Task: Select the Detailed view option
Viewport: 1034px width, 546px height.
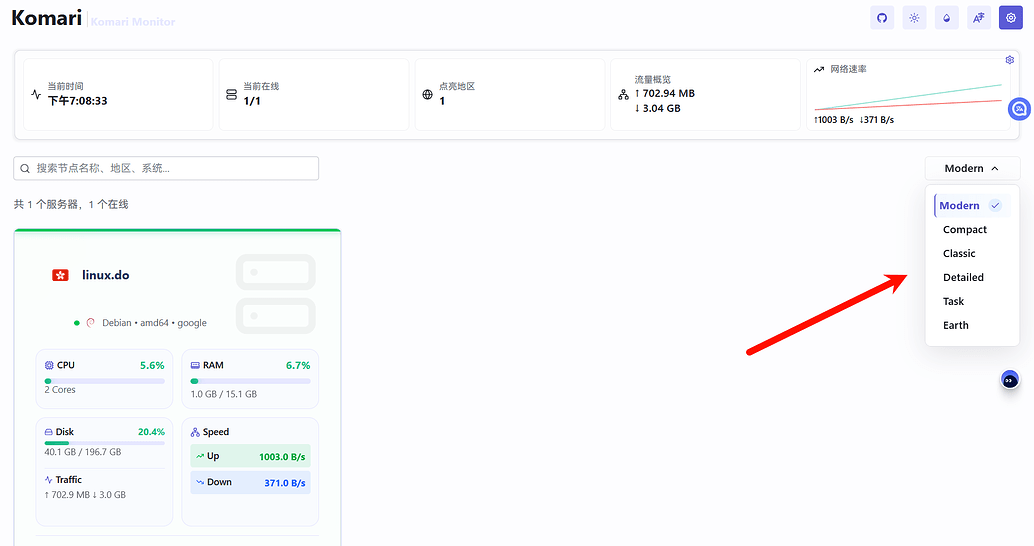Action: coord(963,278)
